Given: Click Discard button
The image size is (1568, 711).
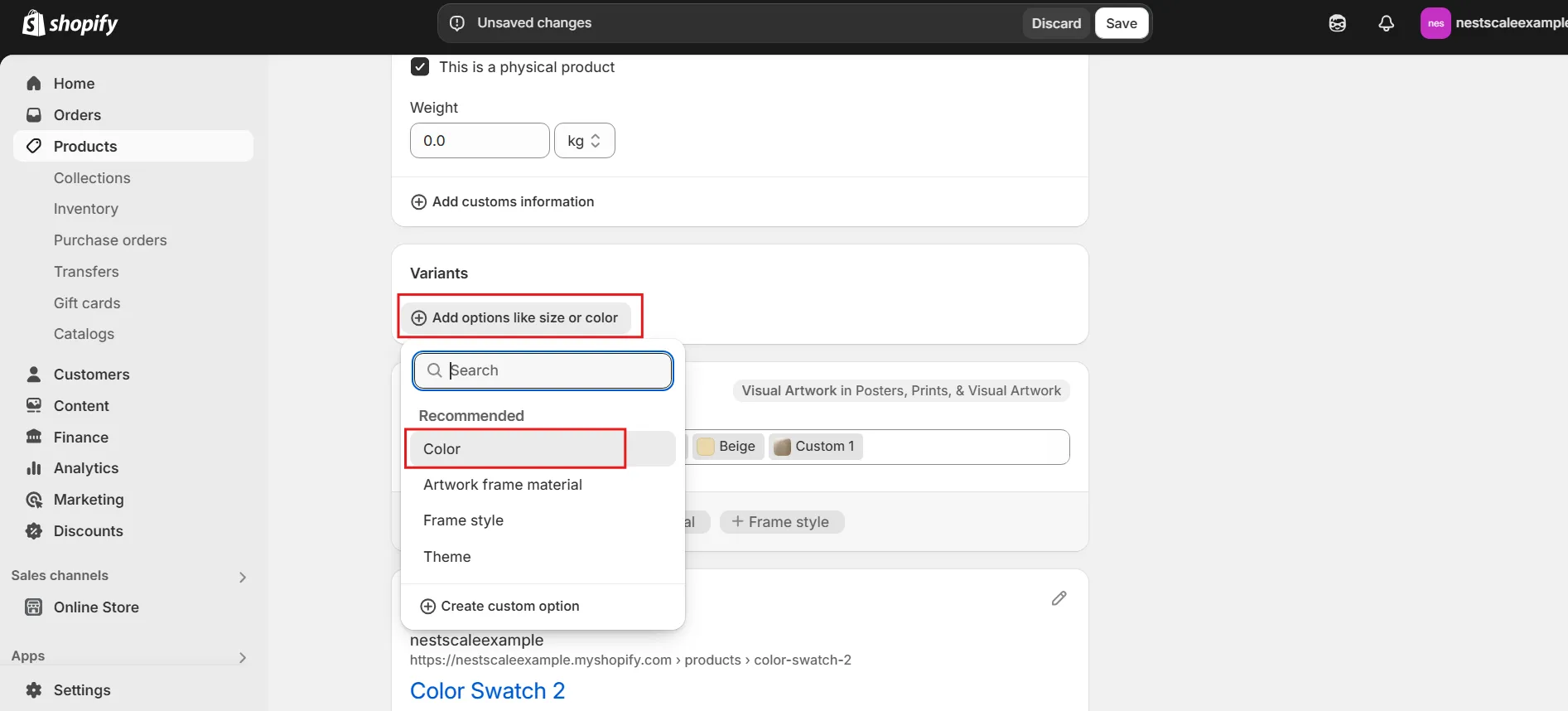Looking at the screenshot, I should tap(1056, 23).
